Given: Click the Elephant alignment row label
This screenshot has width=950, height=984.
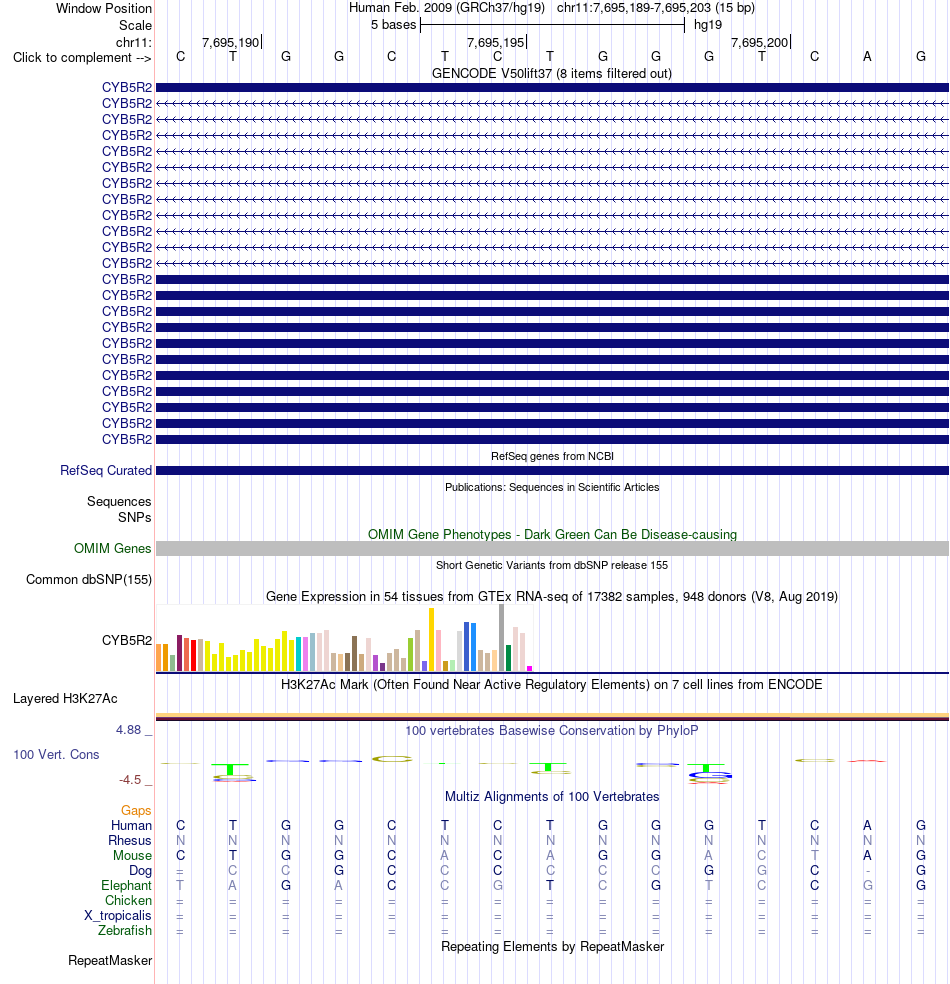Looking at the screenshot, I should (x=127, y=885).
